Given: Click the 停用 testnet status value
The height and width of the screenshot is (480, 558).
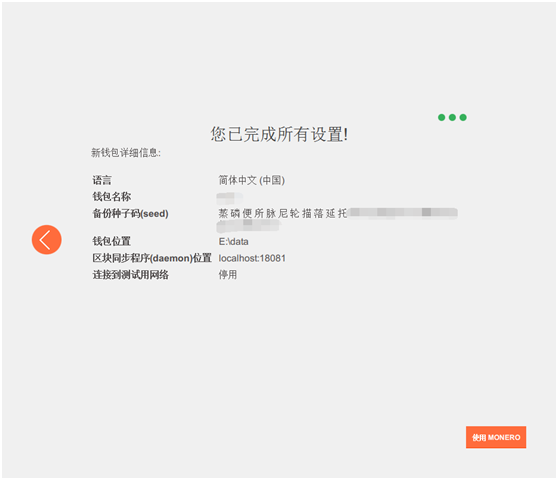Looking at the screenshot, I should pos(228,274).
